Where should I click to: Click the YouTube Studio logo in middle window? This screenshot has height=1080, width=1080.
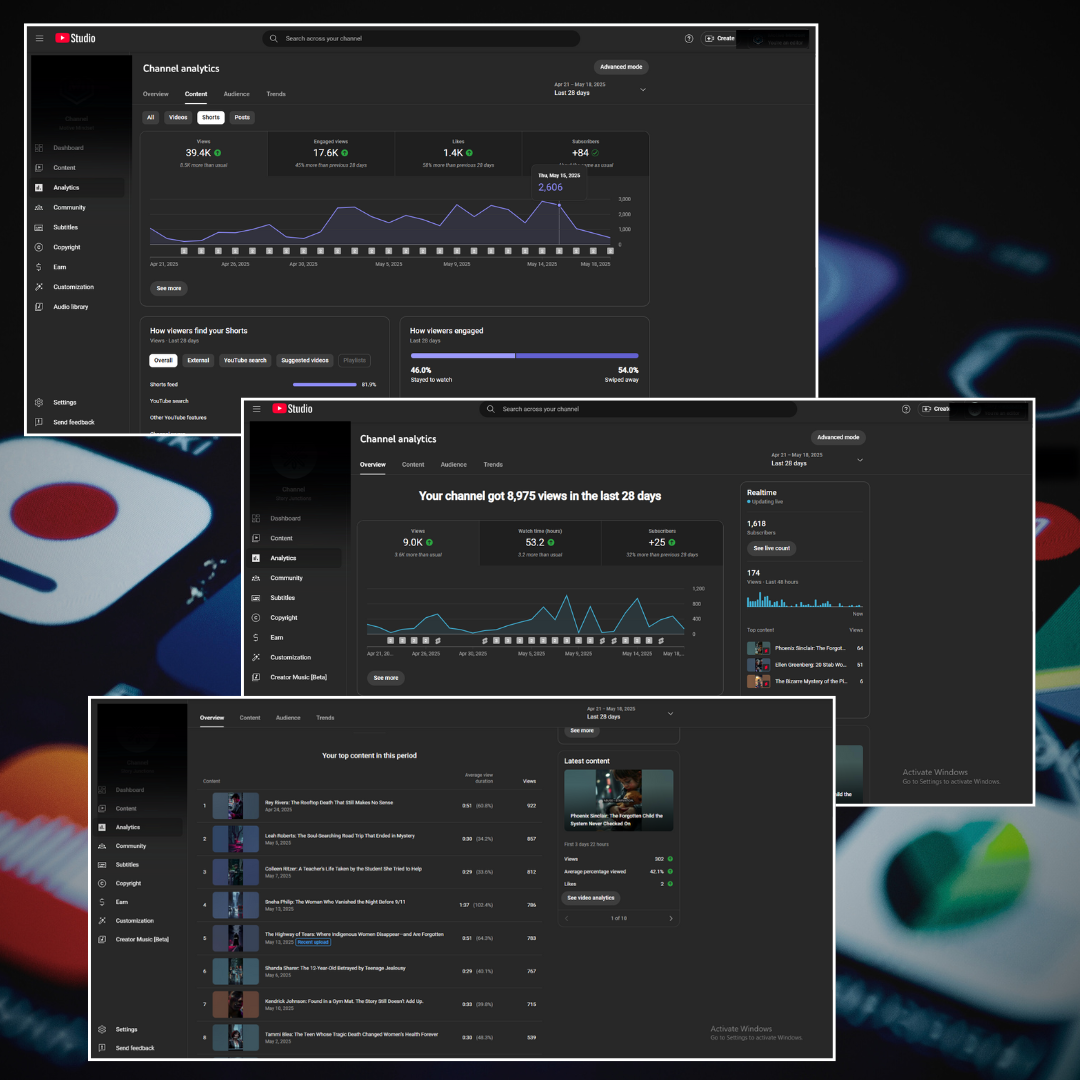click(x=292, y=409)
